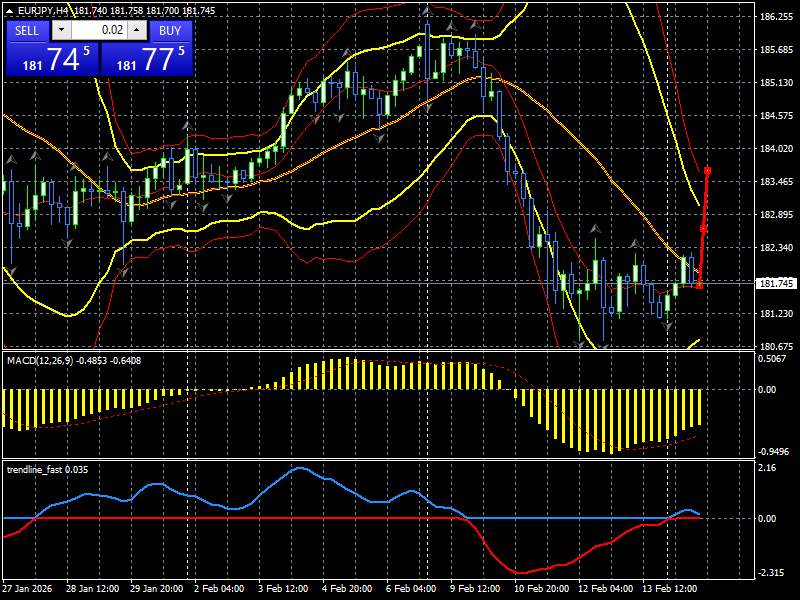Click the 6 Feb 04:00 time label
The image size is (800, 600).
click(x=411, y=588)
